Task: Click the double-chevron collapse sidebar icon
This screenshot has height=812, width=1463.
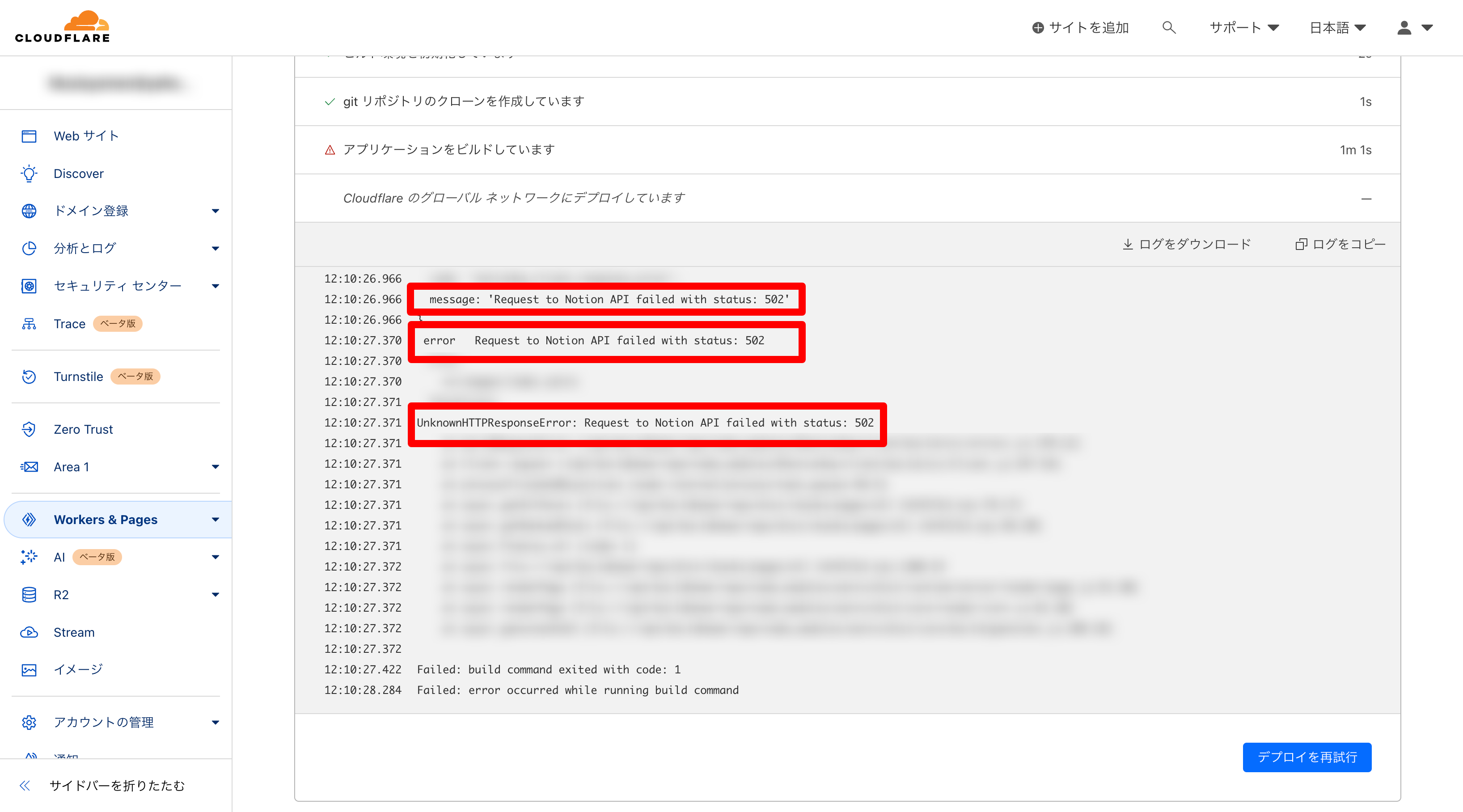Action: coord(25,785)
